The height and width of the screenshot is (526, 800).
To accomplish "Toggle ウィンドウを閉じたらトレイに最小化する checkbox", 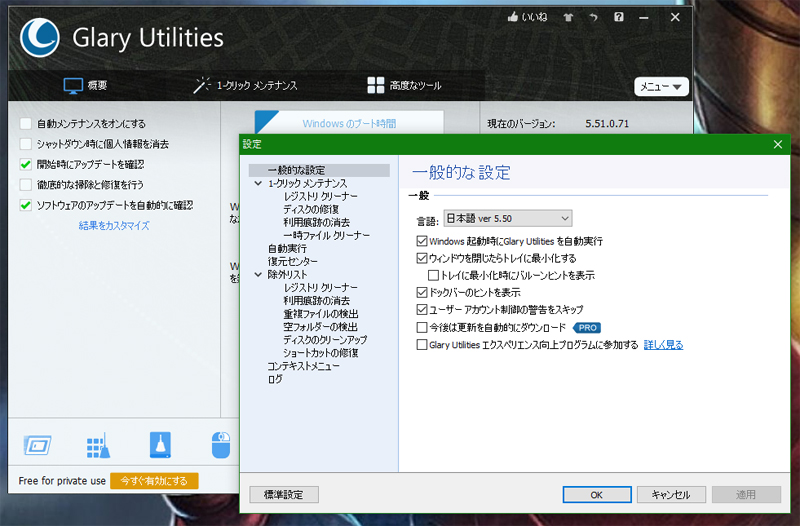I will pos(422,258).
